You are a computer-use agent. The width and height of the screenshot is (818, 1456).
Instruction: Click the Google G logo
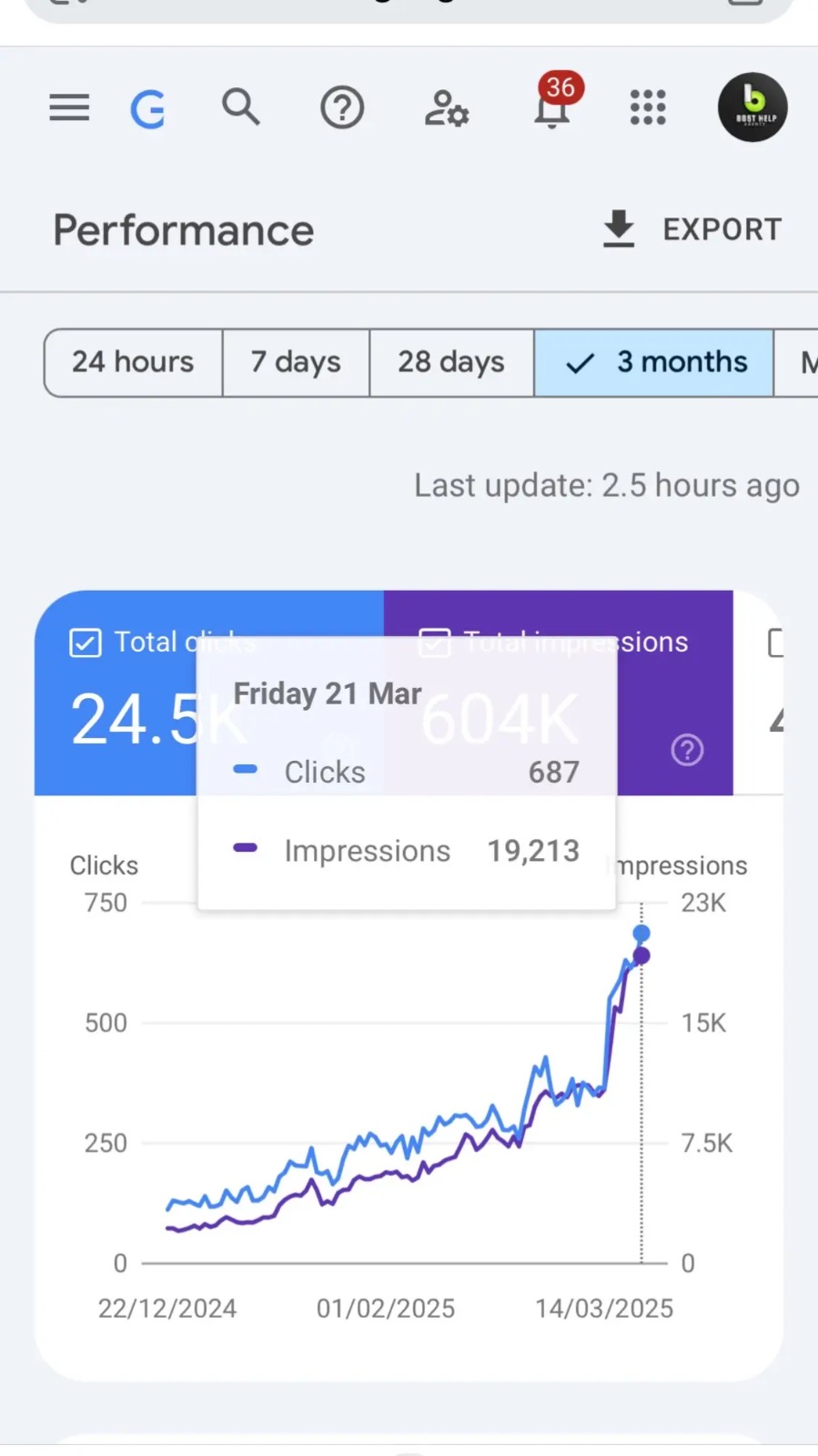(x=147, y=109)
